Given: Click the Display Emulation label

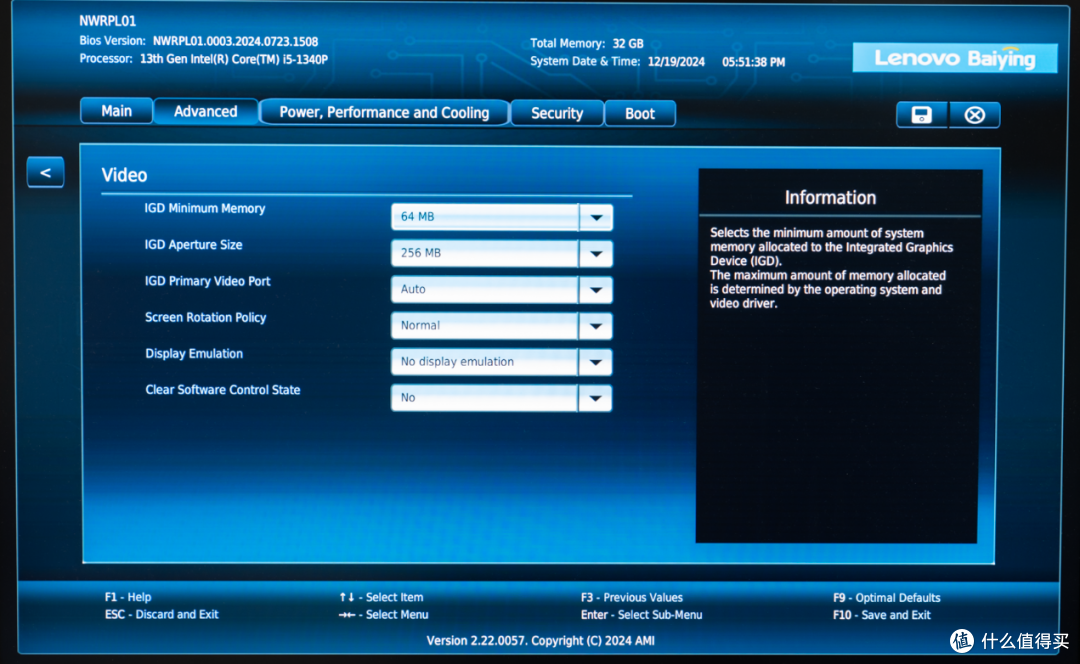Looking at the screenshot, I should click(x=194, y=353).
